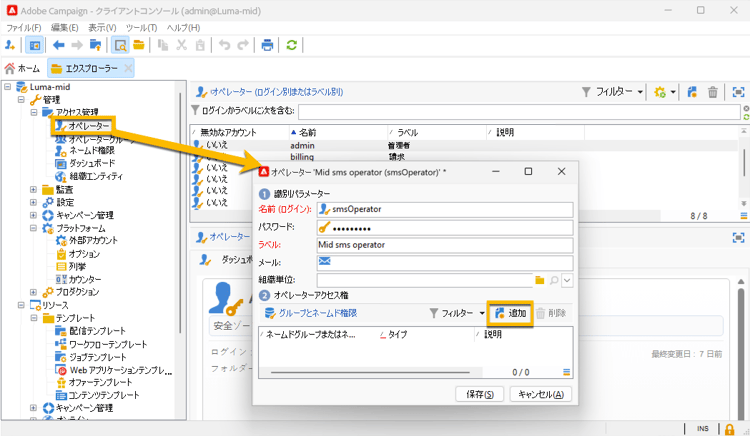
Task: Click the parent folder up-arrow toolbar icon
Action: pos(96,45)
